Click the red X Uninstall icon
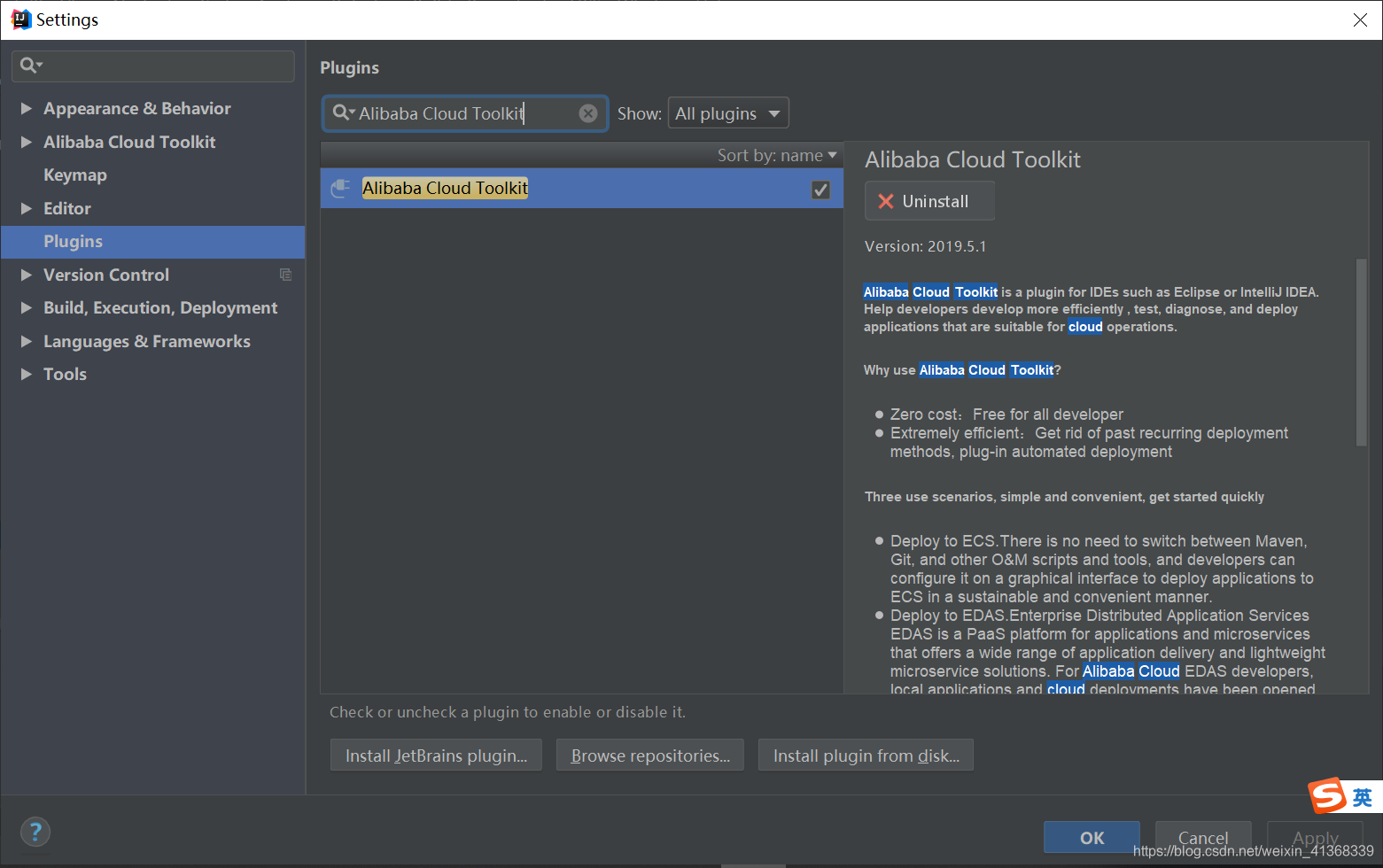Image resolution: width=1383 pixels, height=868 pixels. (x=885, y=201)
